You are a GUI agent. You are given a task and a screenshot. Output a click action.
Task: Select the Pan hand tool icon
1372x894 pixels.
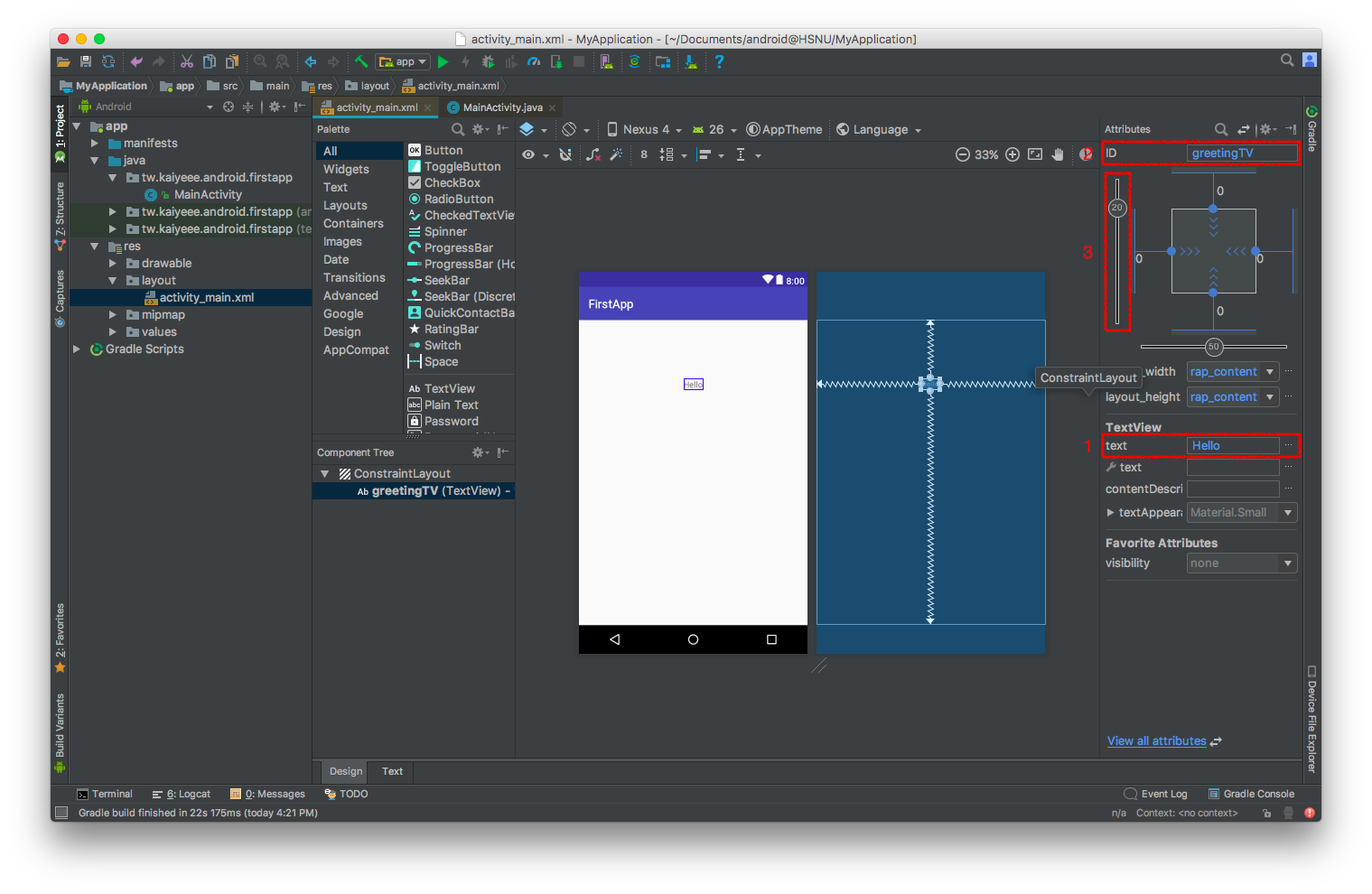pos(1058,154)
